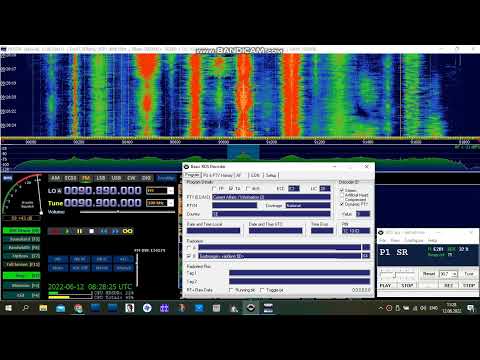Click the green play button in HDSDR
480x360 pixels.
(67, 231)
